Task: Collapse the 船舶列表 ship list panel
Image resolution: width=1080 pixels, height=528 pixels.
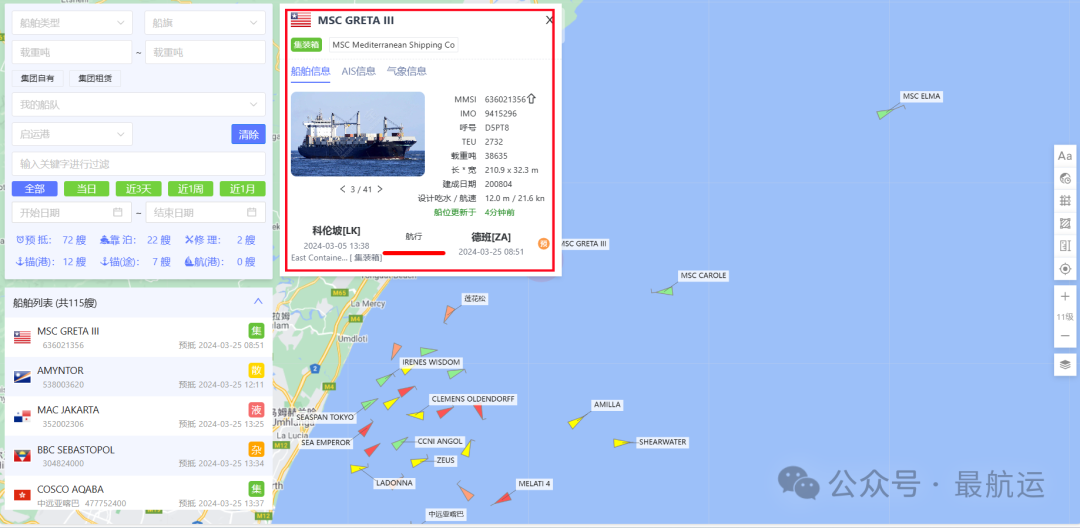Action: coord(258,301)
